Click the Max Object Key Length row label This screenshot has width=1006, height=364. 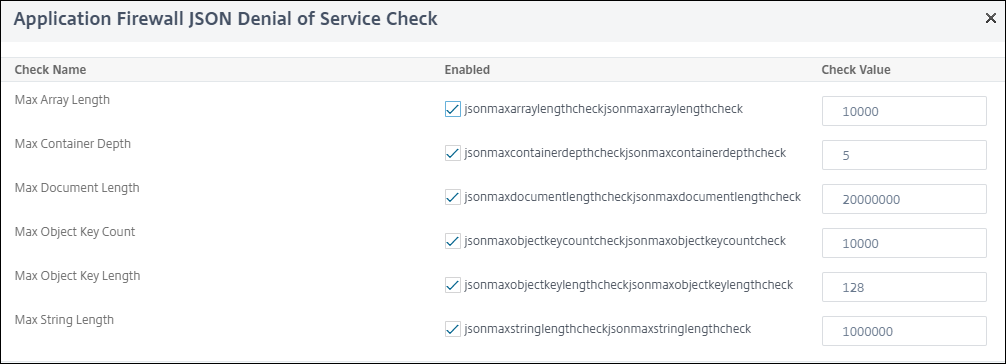tap(77, 276)
